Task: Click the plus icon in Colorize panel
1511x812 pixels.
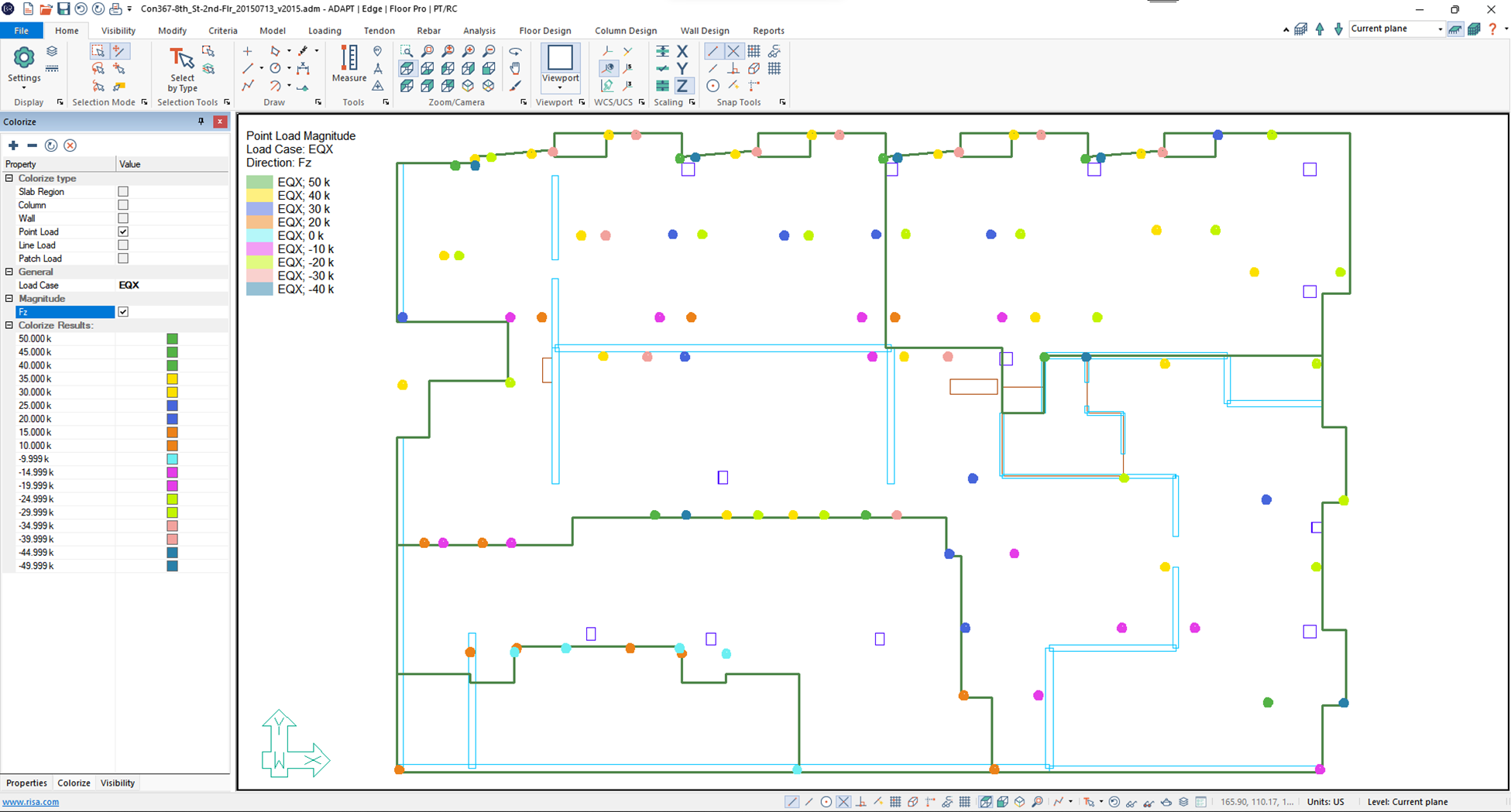Action: point(13,146)
